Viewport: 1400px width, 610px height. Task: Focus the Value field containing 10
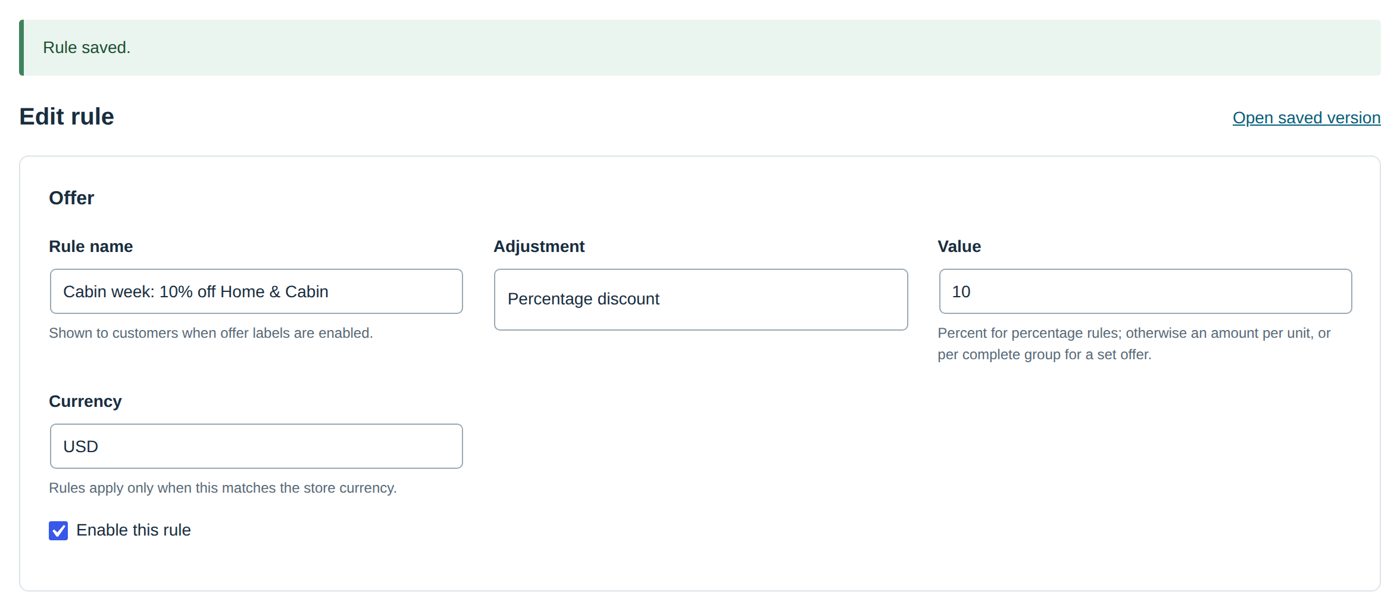coord(1145,291)
